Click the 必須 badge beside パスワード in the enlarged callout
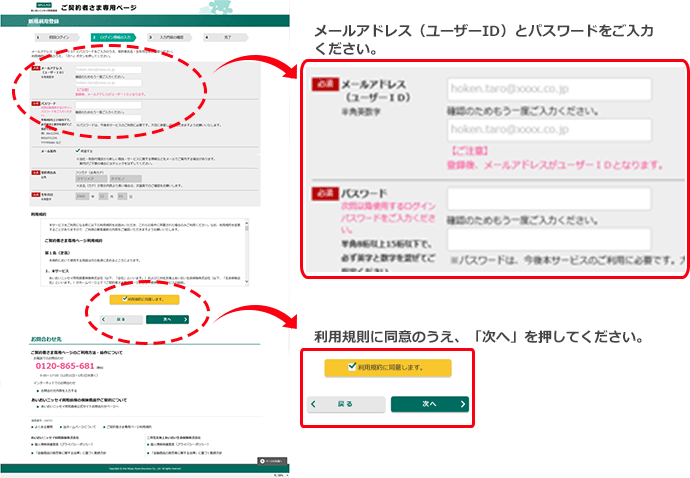 (325, 195)
